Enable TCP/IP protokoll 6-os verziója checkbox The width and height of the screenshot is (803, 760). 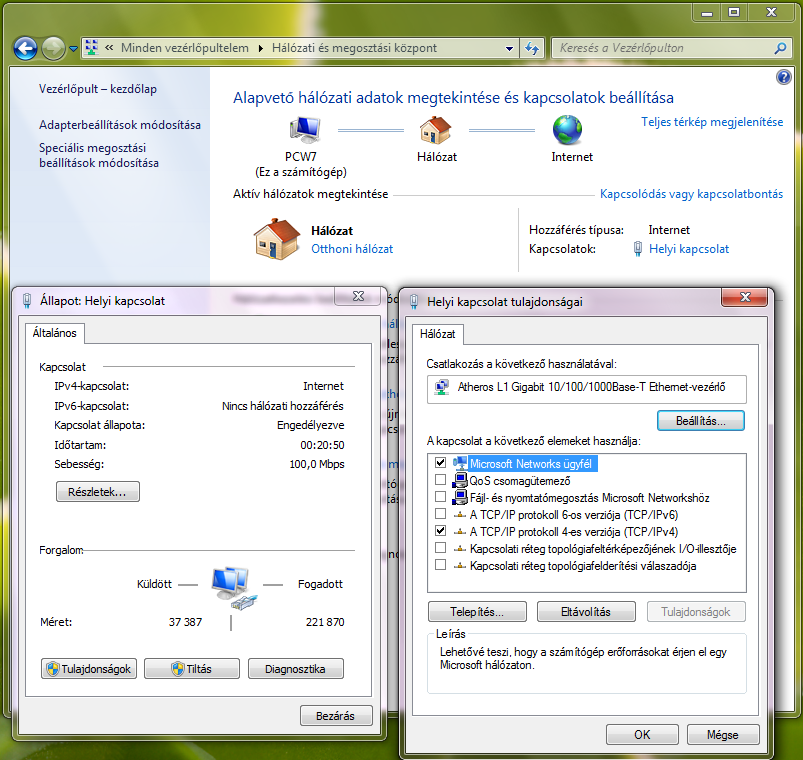441,514
